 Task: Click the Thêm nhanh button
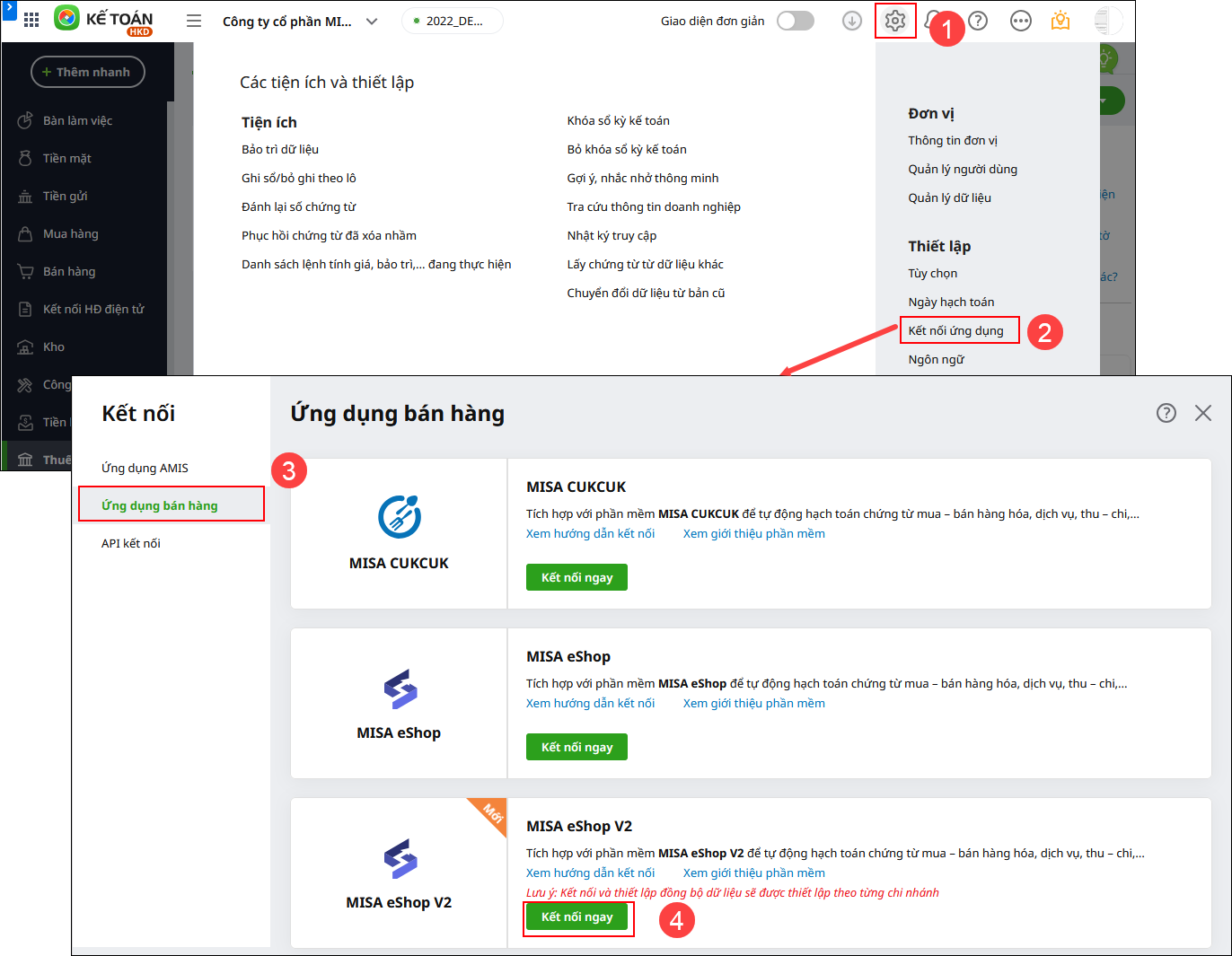[x=88, y=72]
